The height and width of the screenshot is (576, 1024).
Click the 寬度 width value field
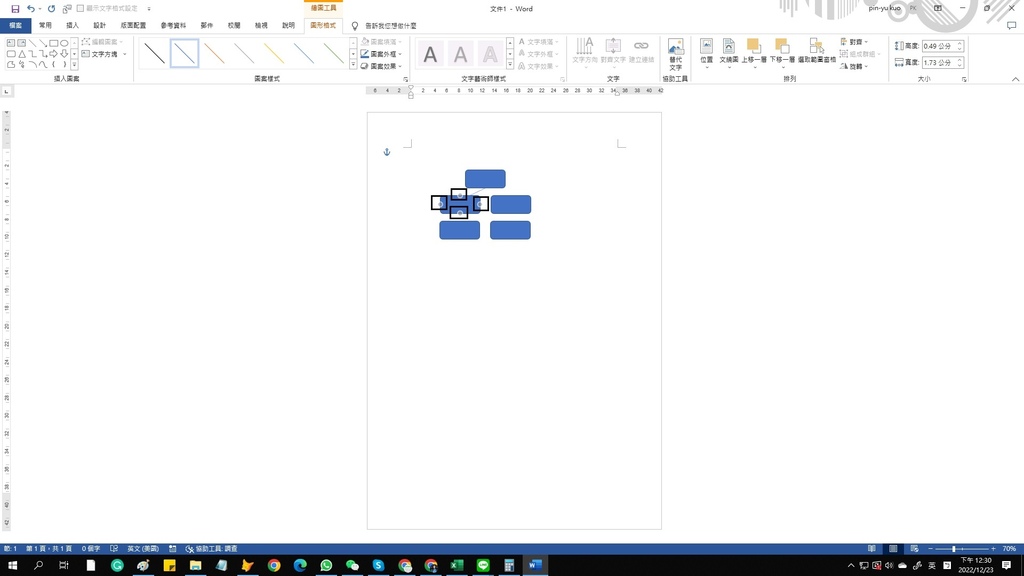click(x=938, y=63)
